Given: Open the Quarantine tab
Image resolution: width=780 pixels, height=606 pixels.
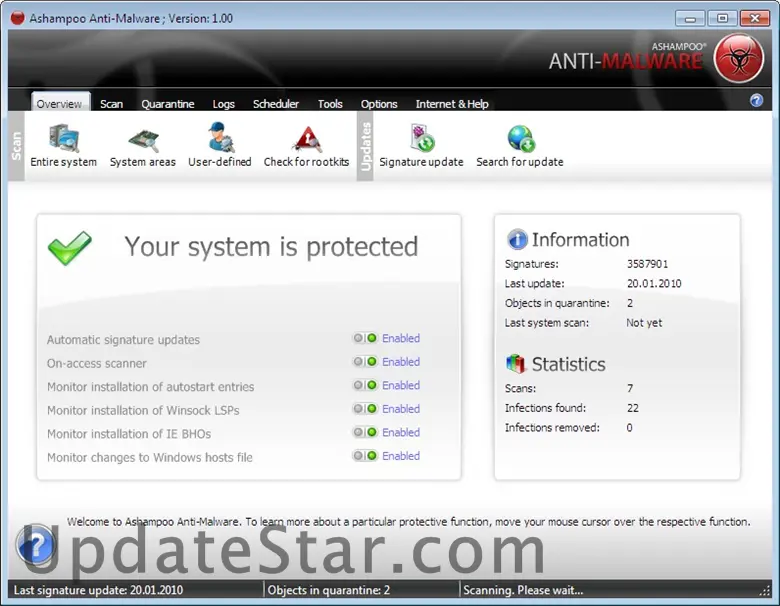Looking at the screenshot, I should pos(168,103).
